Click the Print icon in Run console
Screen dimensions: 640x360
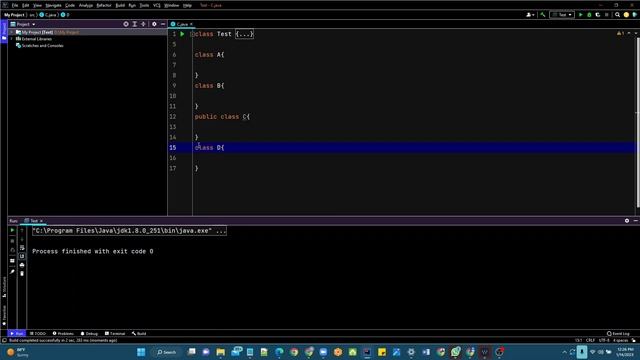pos(22,265)
